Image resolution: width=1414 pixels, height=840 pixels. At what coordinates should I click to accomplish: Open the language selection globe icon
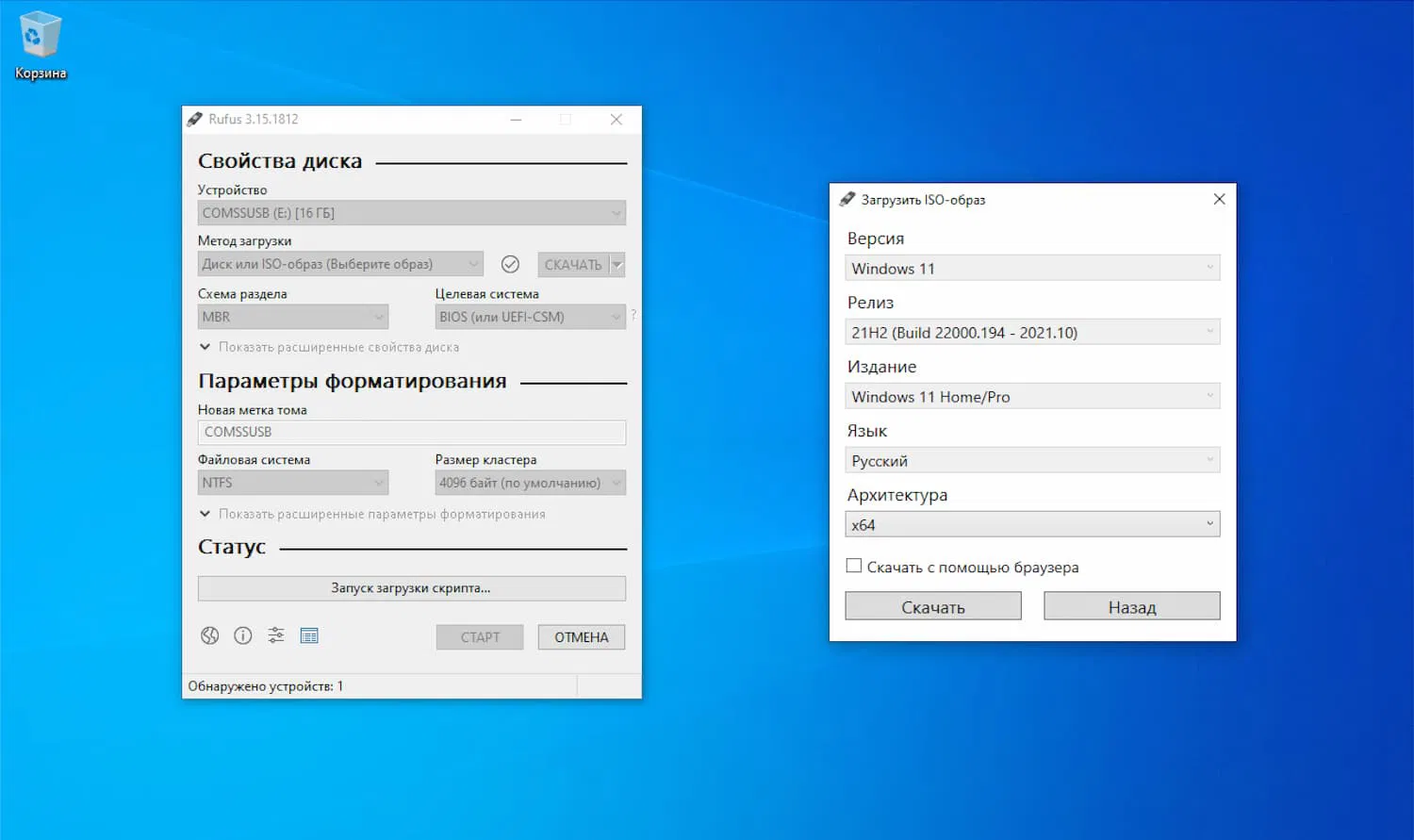click(x=209, y=635)
